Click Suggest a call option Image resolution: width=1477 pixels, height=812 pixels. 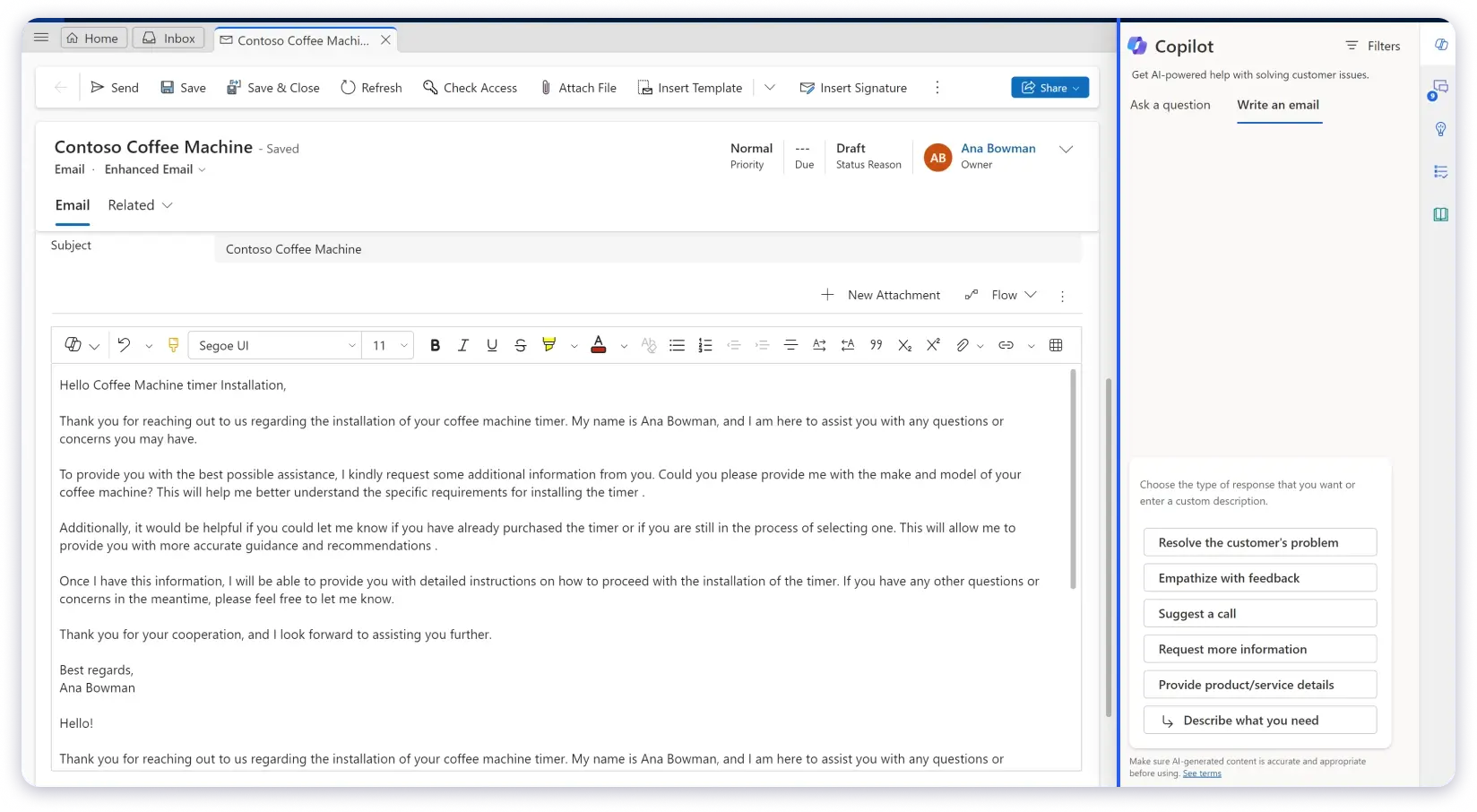[1260, 613]
